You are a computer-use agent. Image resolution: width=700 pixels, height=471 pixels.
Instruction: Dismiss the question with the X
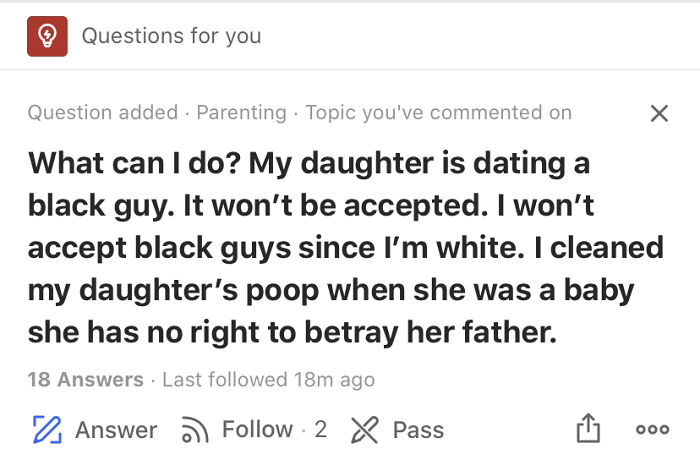[659, 113]
